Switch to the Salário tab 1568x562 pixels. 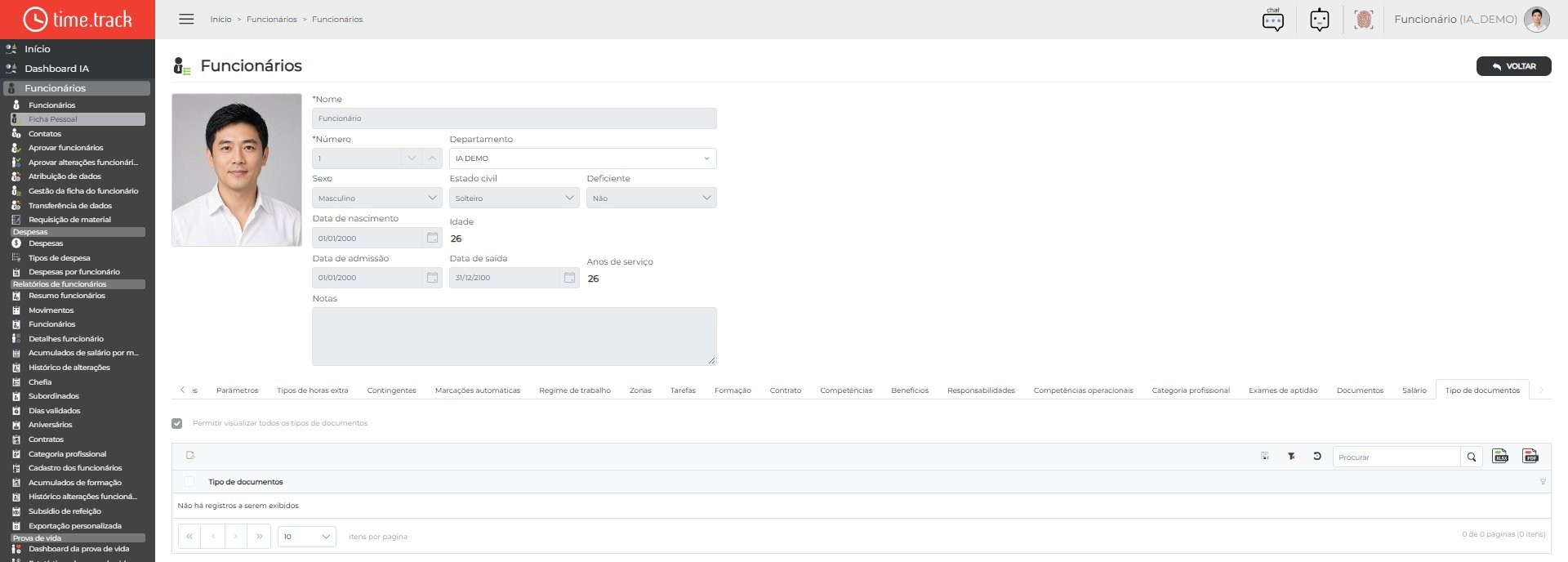pos(1414,390)
